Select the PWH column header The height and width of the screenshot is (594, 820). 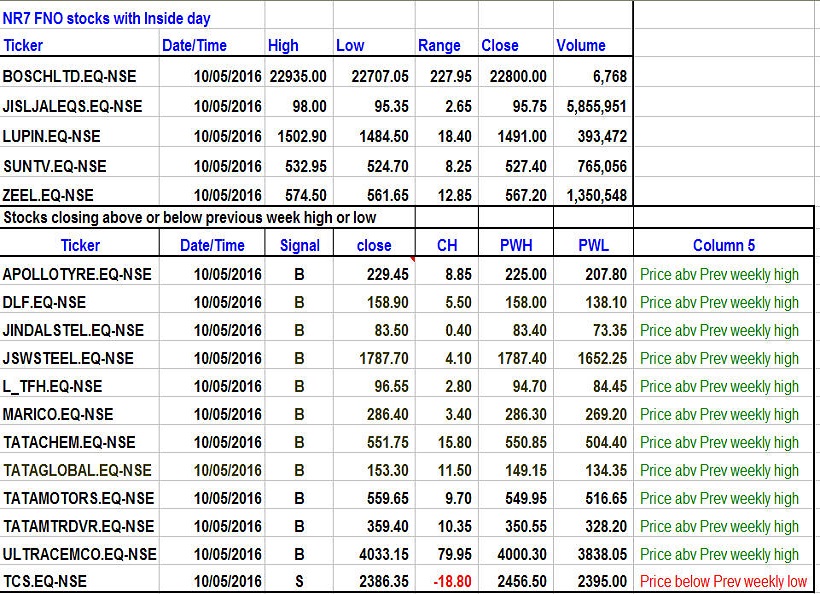tap(508, 244)
